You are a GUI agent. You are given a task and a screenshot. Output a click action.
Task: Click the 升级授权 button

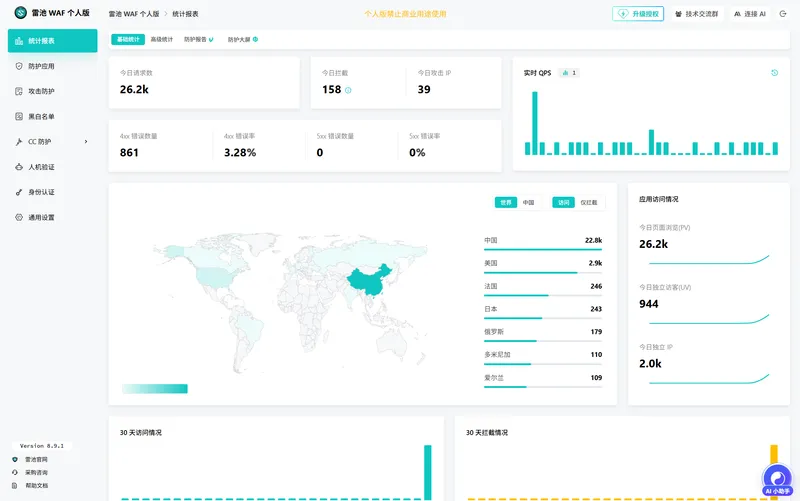tap(638, 14)
